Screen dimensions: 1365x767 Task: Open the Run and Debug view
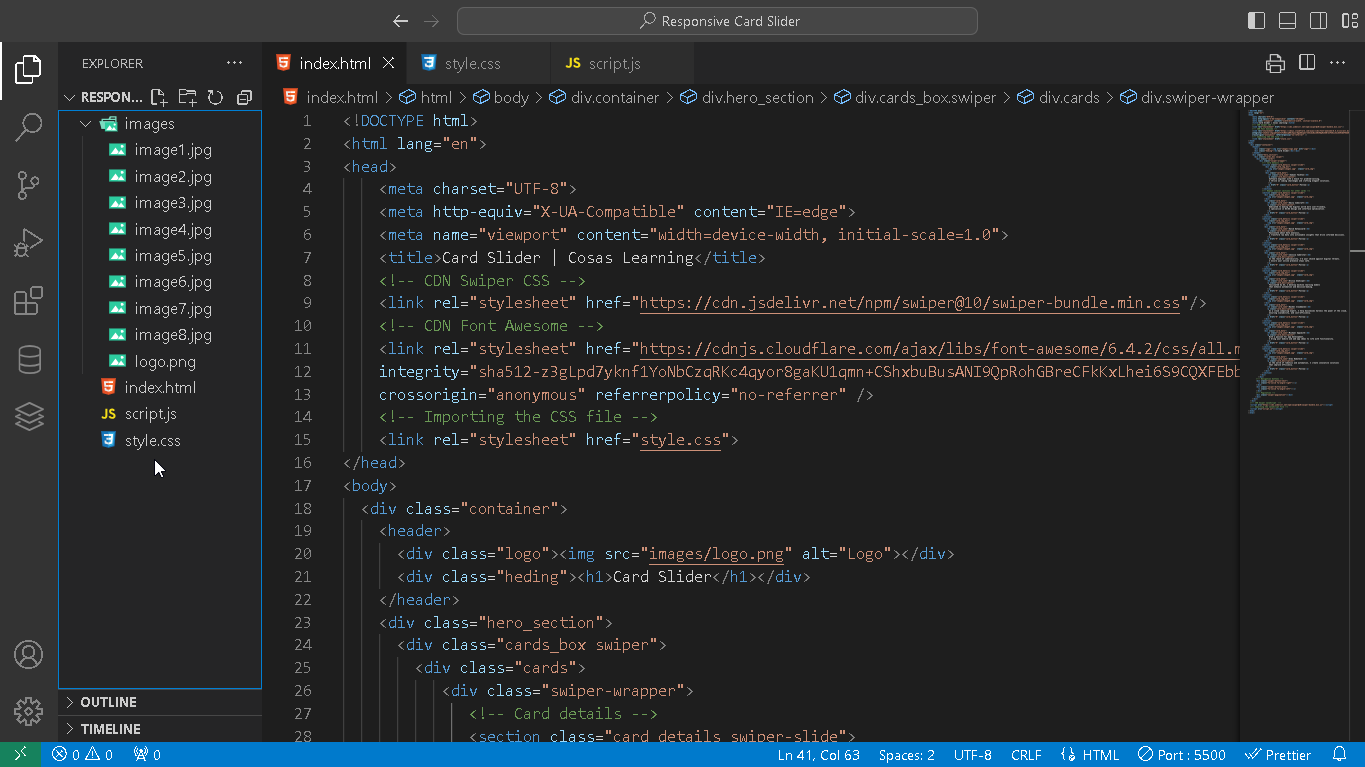28,242
